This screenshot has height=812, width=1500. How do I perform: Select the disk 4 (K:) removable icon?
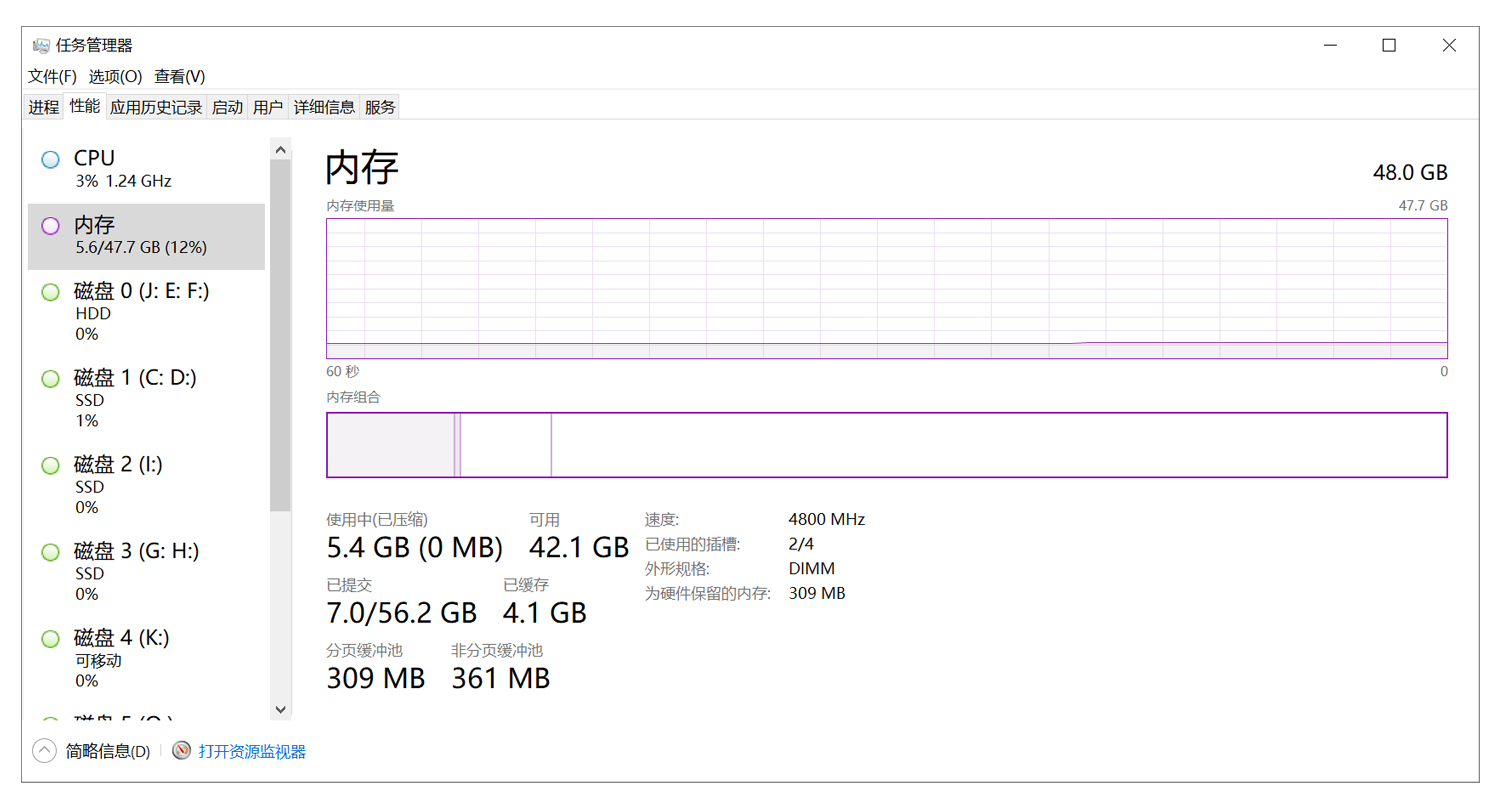click(50, 638)
